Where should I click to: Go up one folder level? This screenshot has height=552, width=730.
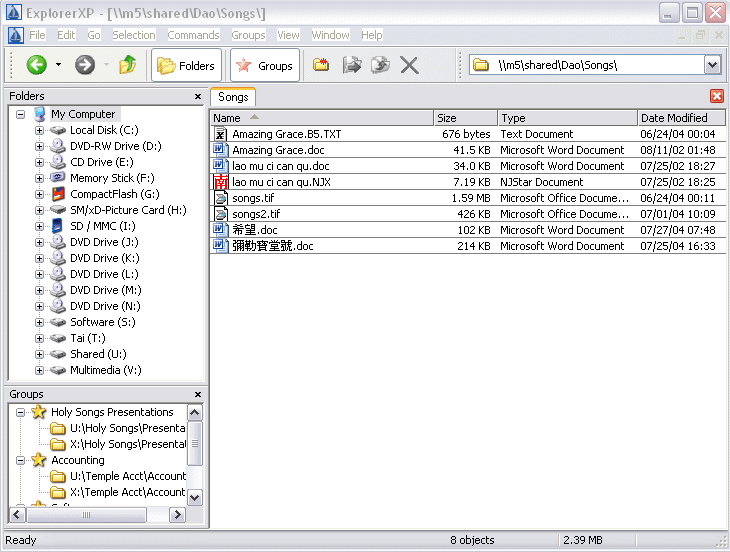(x=127, y=65)
